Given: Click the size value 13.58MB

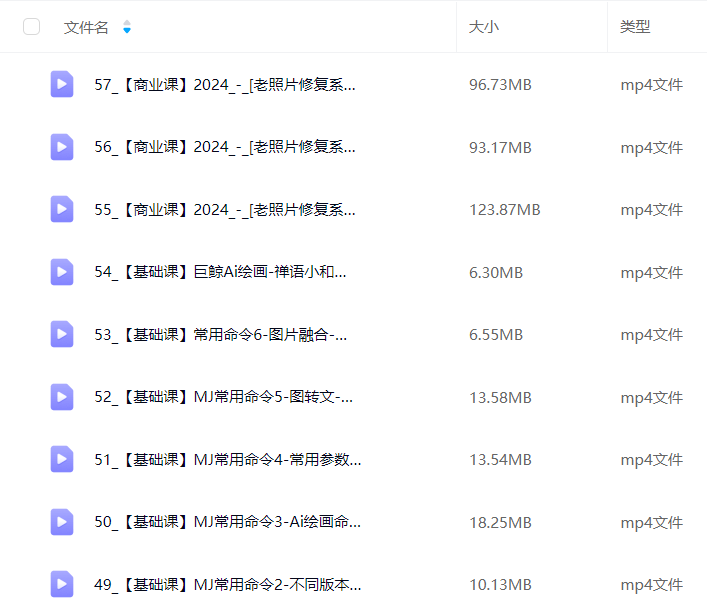Looking at the screenshot, I should click(x=500, y=397).
